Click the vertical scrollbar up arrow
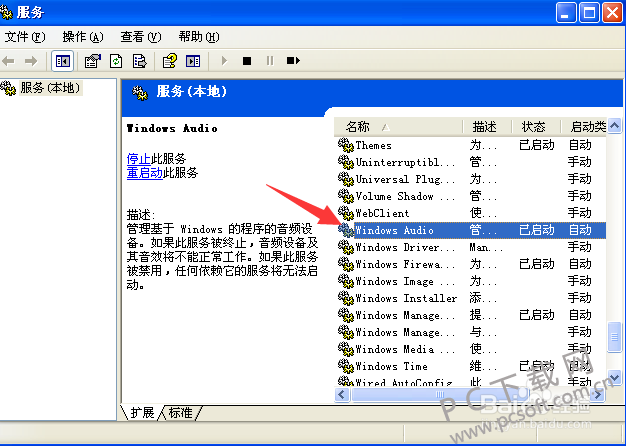 tap(614, 126)
